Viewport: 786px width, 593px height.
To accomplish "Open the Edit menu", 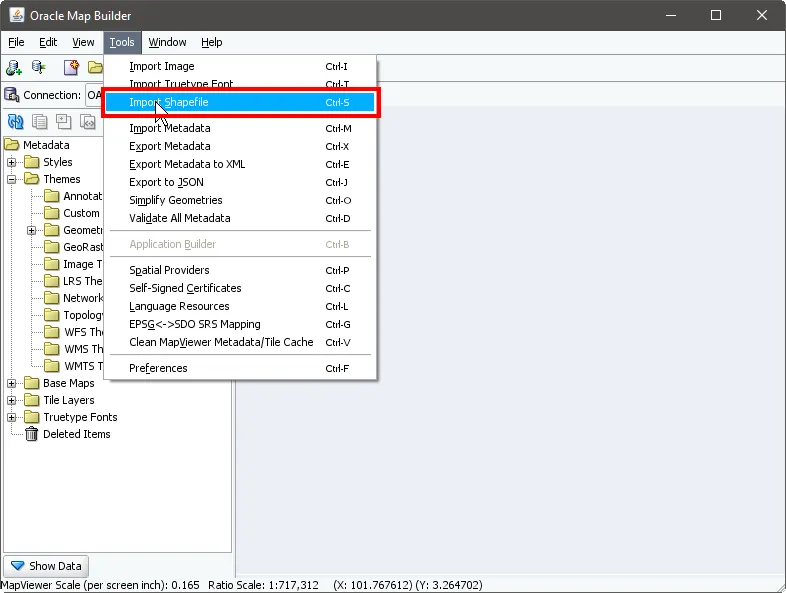I will pos(48,42).
